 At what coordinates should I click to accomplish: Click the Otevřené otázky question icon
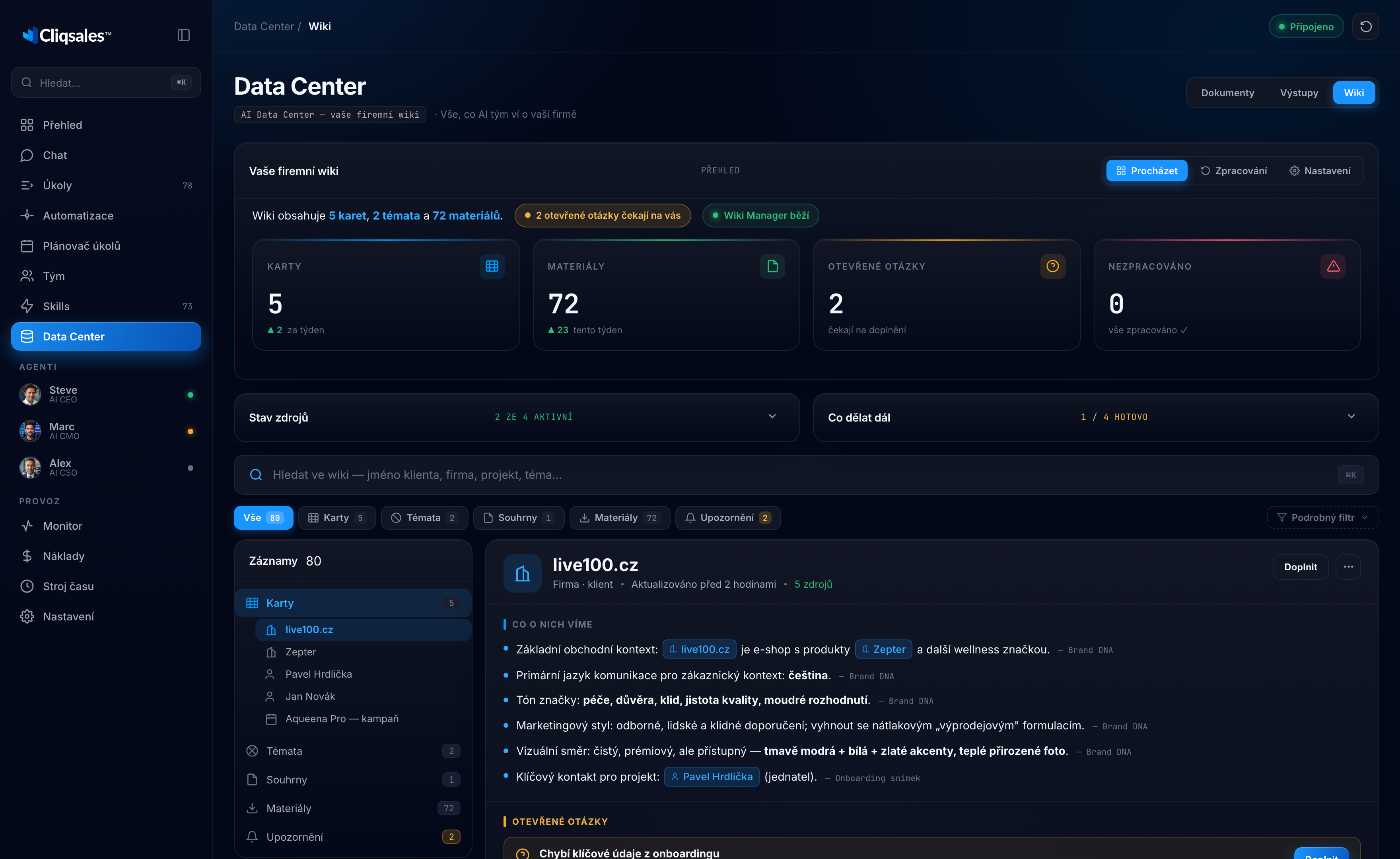1052,266
